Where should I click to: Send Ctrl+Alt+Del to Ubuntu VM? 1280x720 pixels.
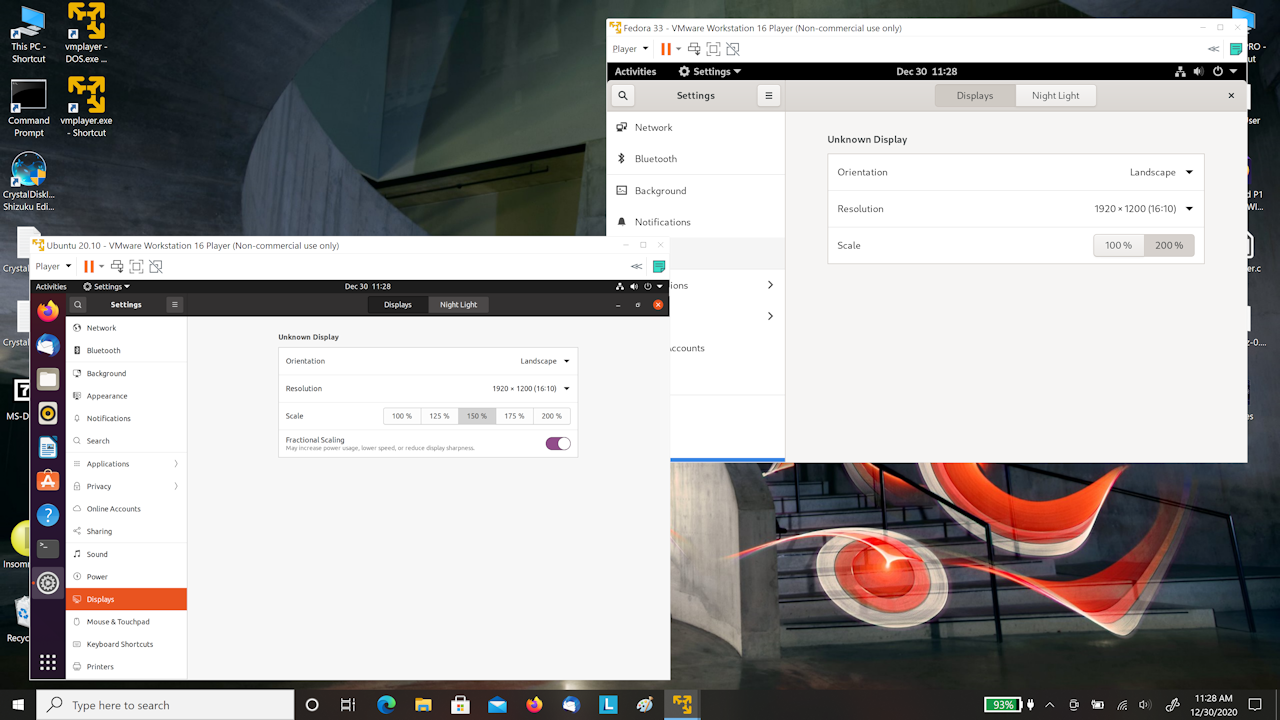point(117,266)
